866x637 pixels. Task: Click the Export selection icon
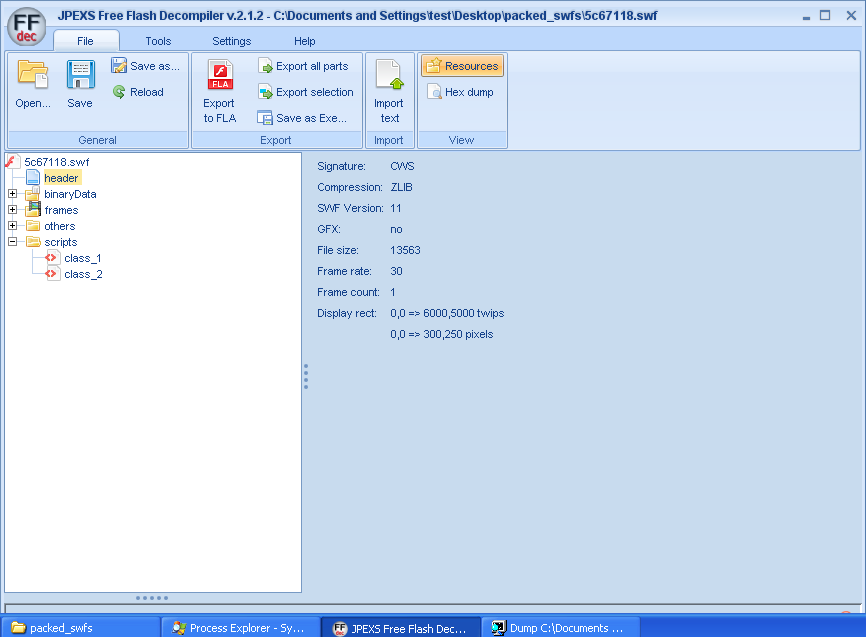pyautogui.click(x=266, y=92)
